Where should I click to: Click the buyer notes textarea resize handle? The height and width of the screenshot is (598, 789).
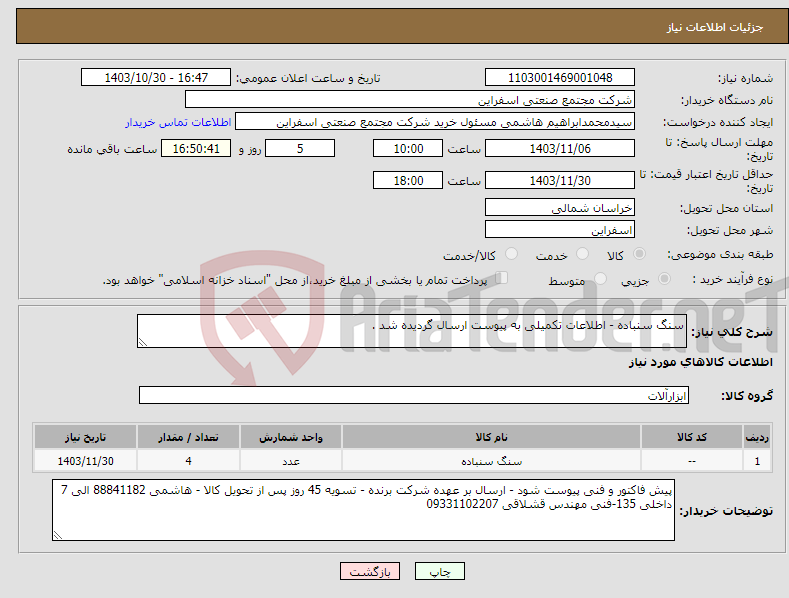[58, 535]
